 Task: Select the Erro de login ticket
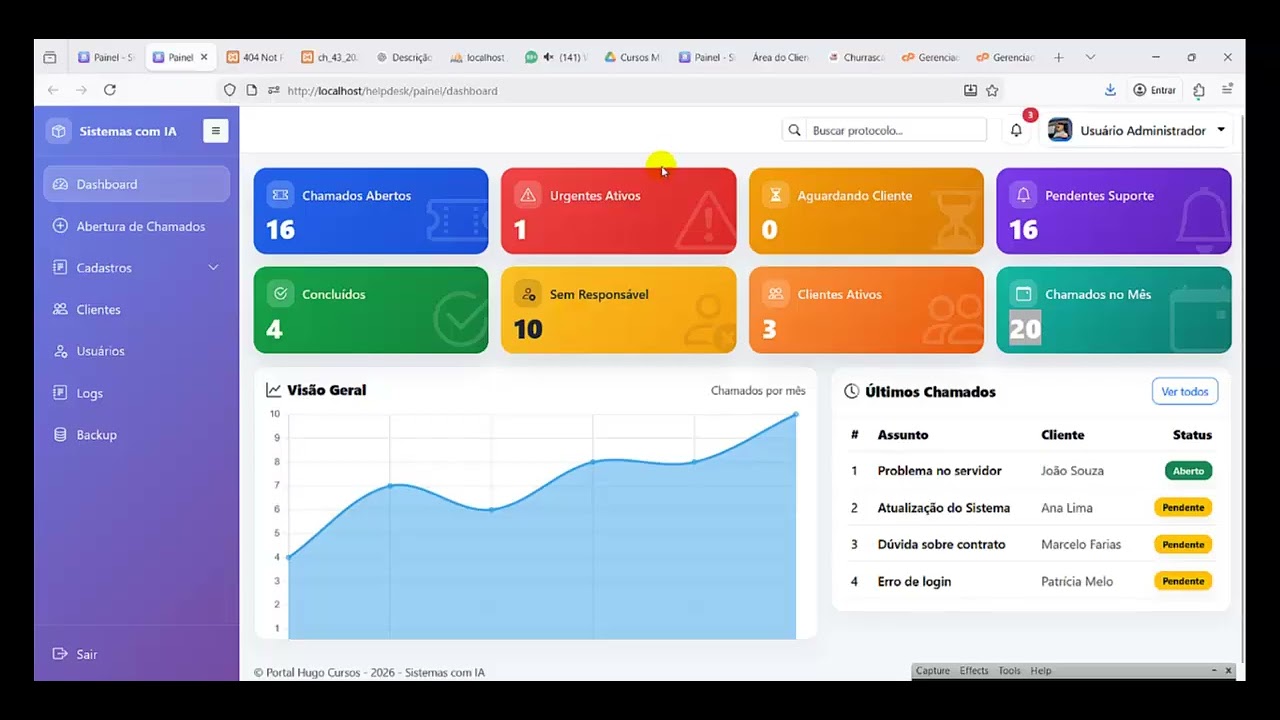point(914,582)
